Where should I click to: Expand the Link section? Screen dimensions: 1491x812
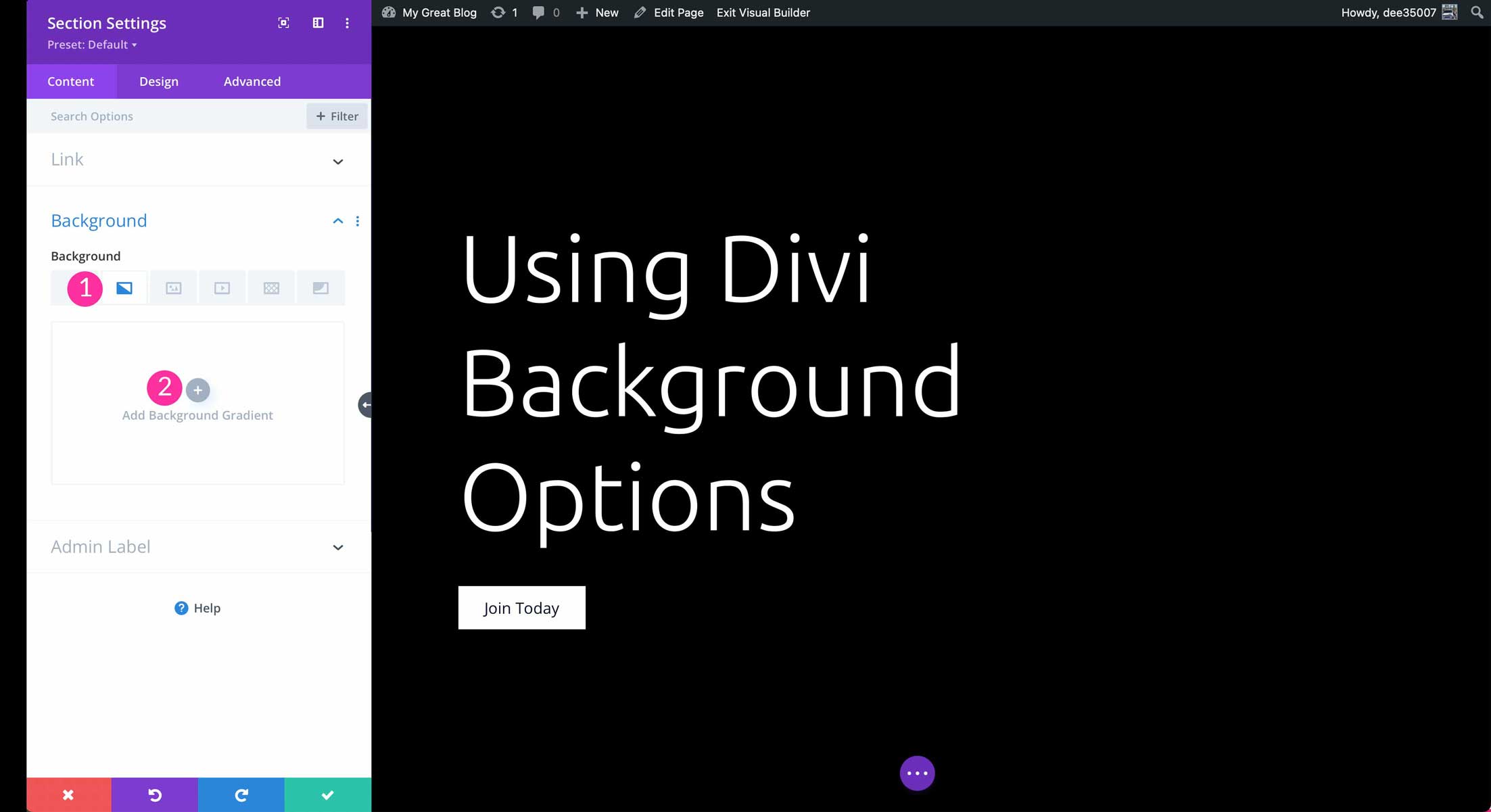pyautogui.click(x=337, y=161)
